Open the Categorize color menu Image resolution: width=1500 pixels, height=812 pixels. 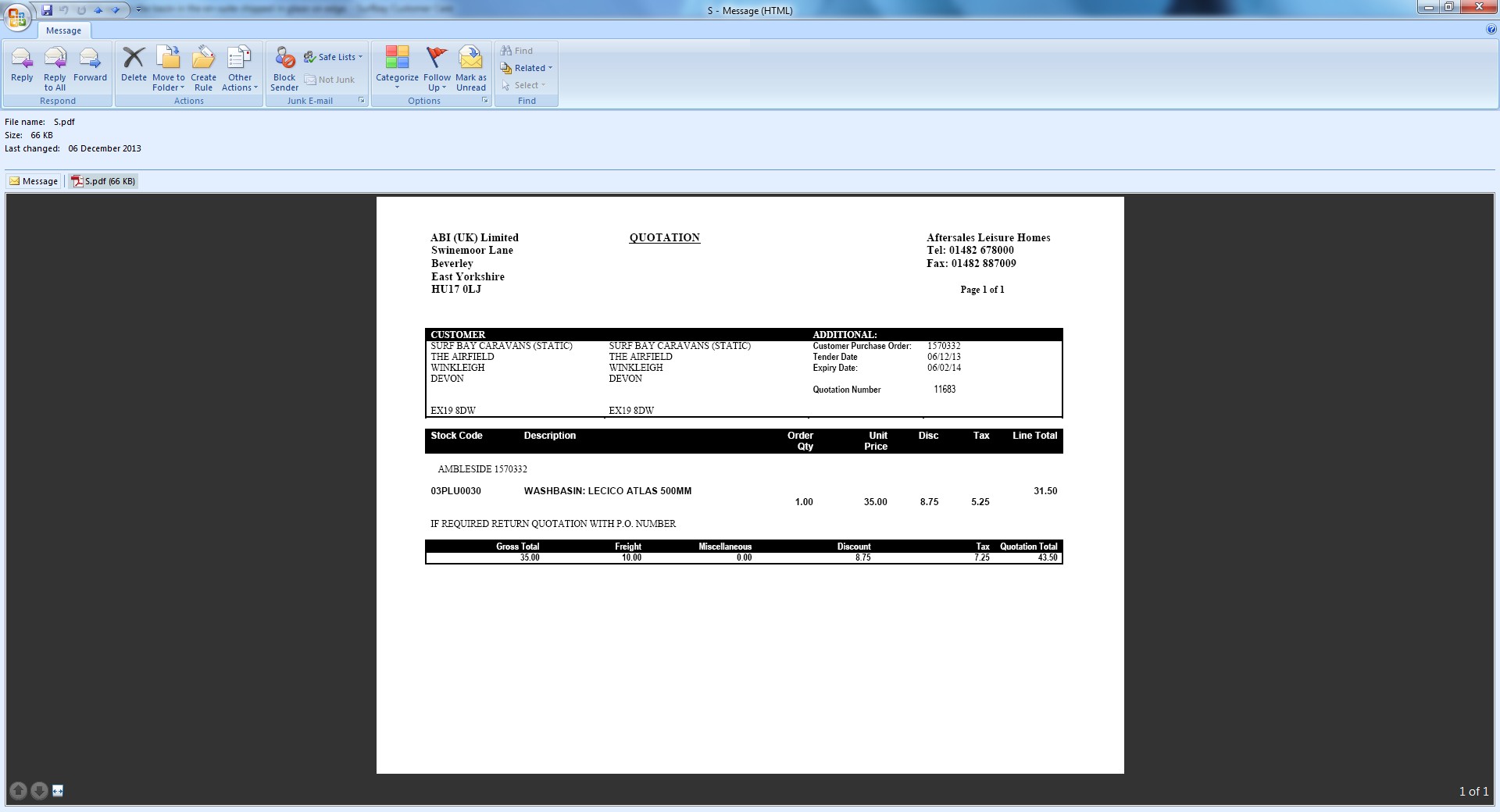click(397, 69)
